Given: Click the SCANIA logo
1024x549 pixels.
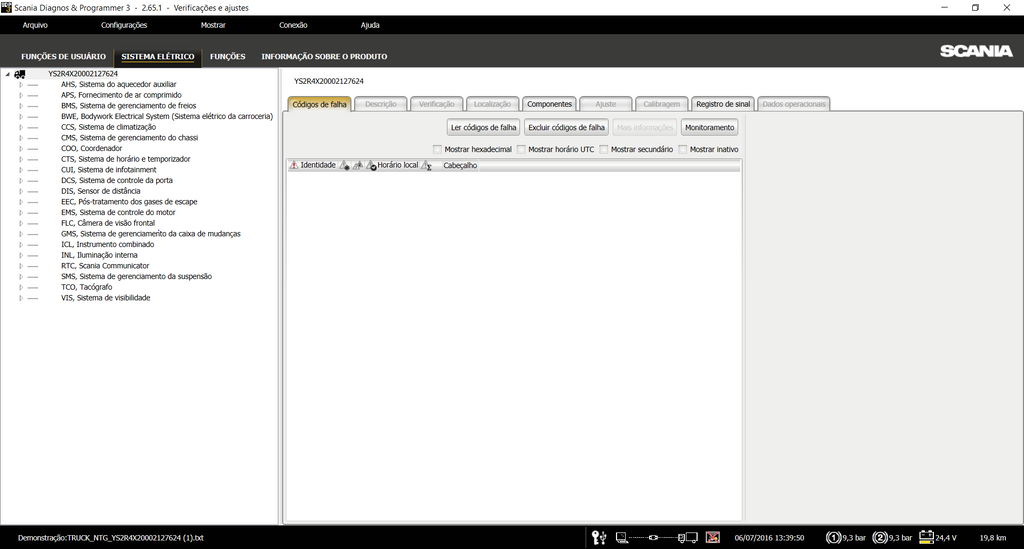Looking at the screenshot, I should [976, 51].
